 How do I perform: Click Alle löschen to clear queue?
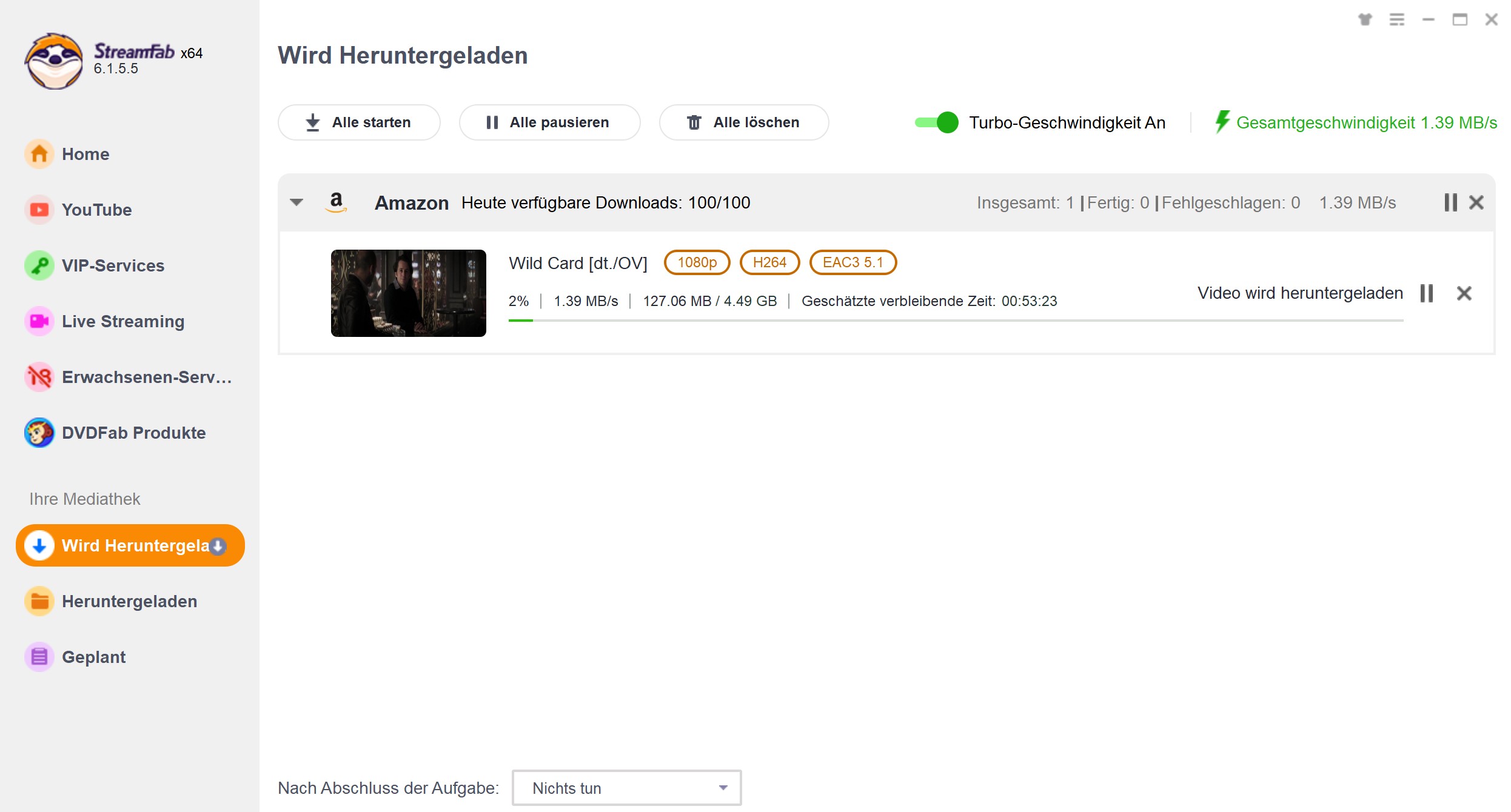coord(744,122)
